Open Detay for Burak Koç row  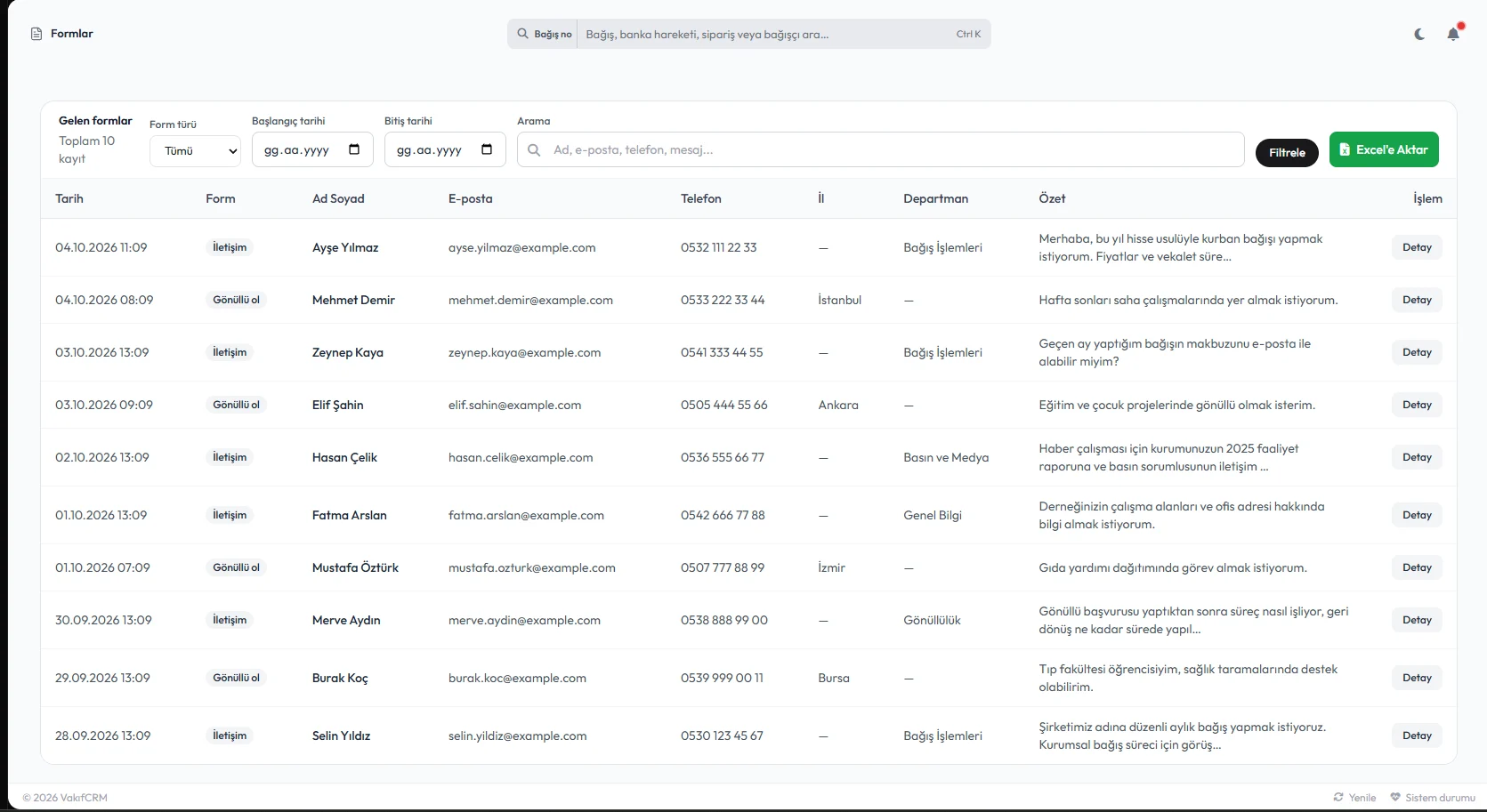point(1417,678)
